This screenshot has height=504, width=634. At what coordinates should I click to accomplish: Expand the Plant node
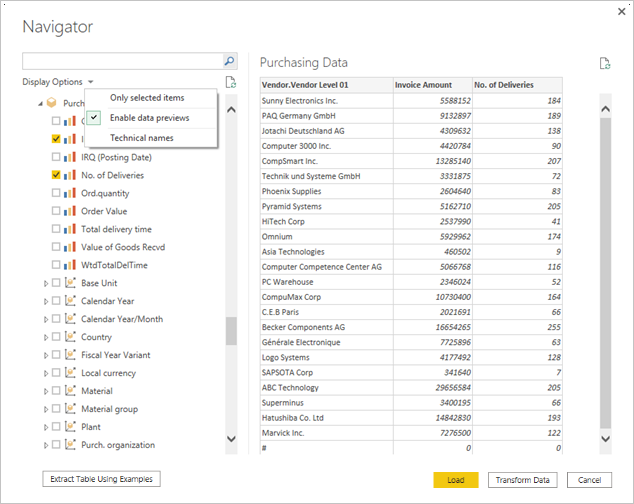(46, 427)
